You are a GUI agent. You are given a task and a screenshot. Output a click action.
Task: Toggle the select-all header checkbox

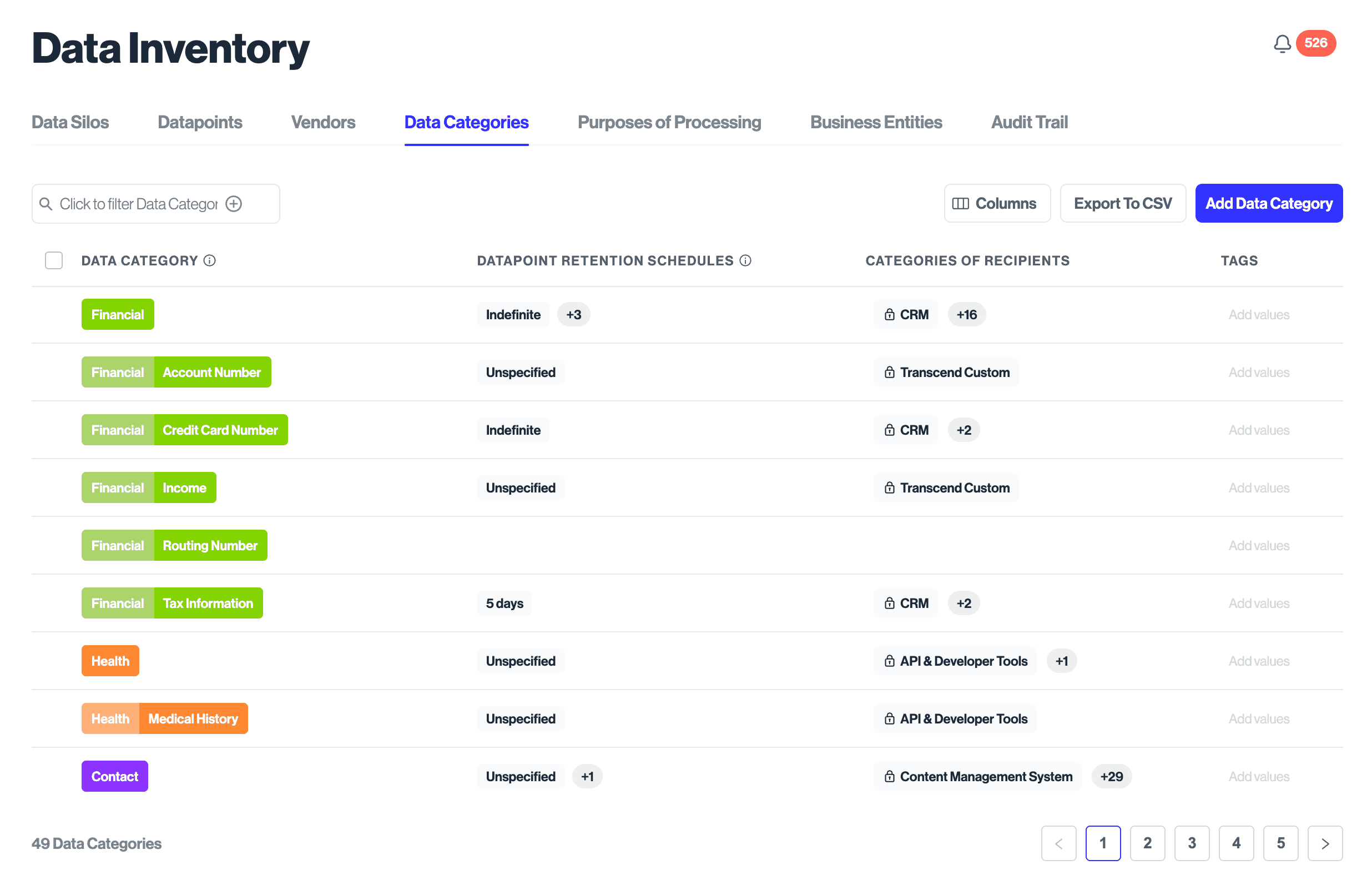[53, 261]
